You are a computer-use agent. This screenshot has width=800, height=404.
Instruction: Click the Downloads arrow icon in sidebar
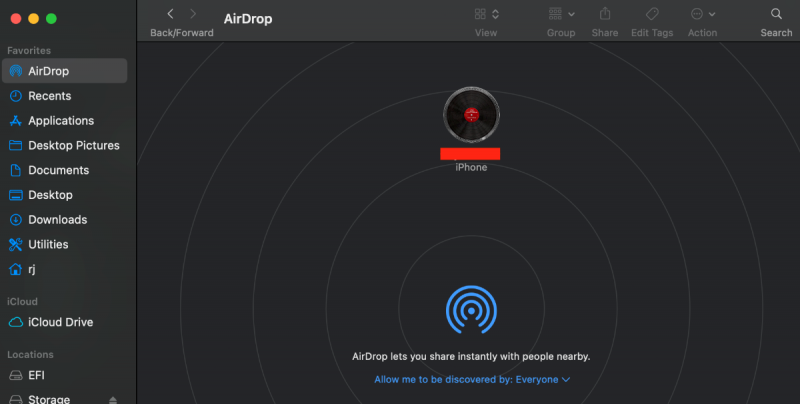click(x=16, y=220)
